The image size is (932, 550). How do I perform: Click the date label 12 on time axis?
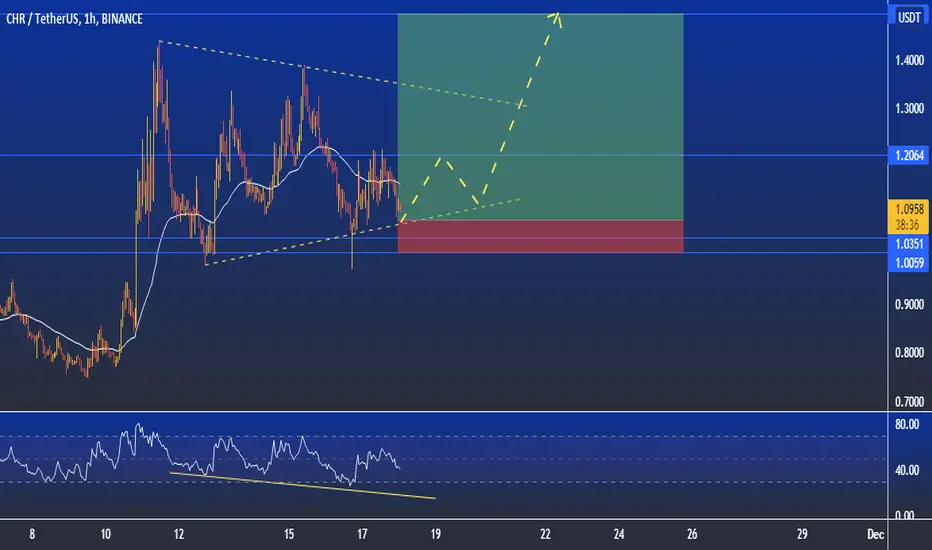[178, 534]
